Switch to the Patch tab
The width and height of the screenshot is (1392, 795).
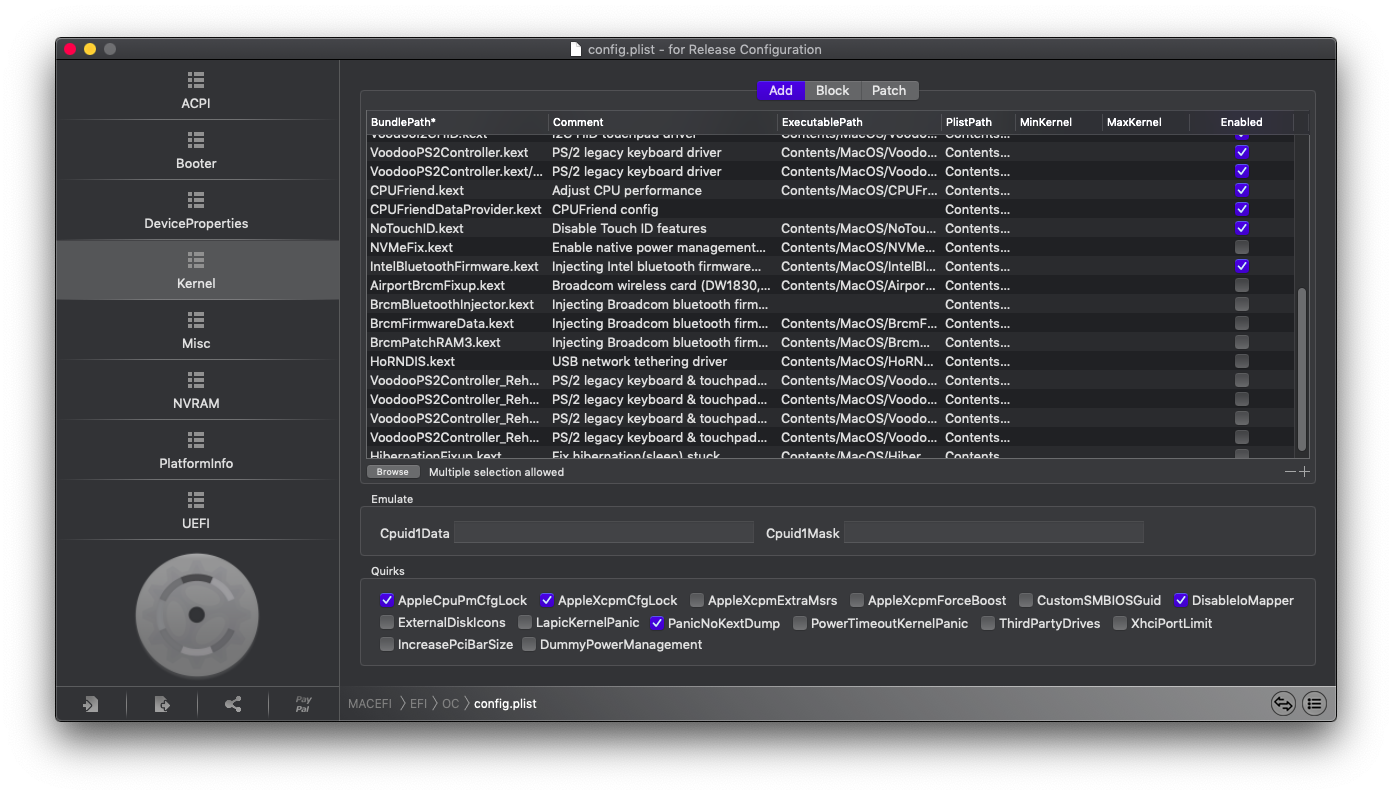[x=888, y=90]
